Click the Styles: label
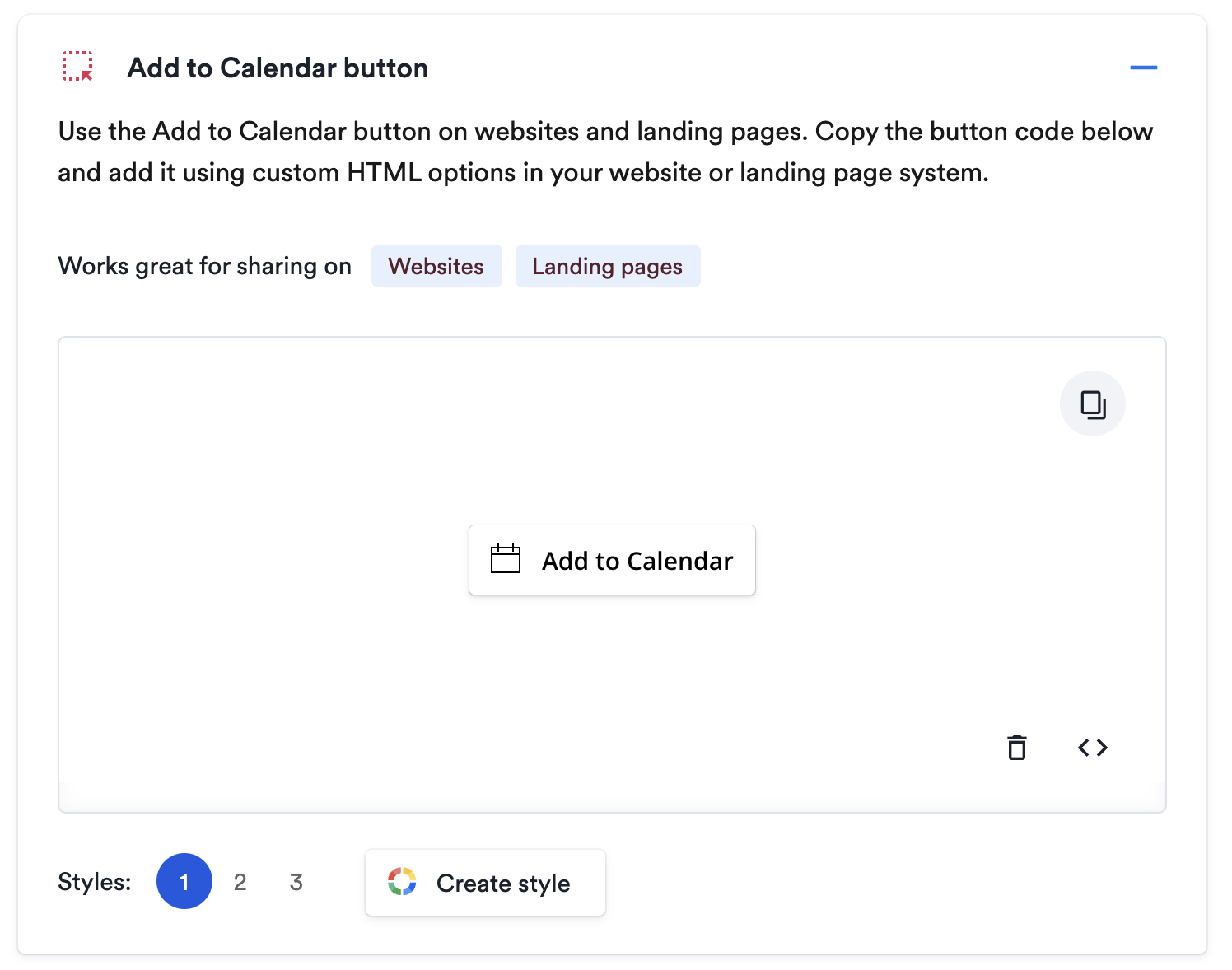The width and height of the screenshot is (1232, 970). pyautogui.click(x=95, y=882)
